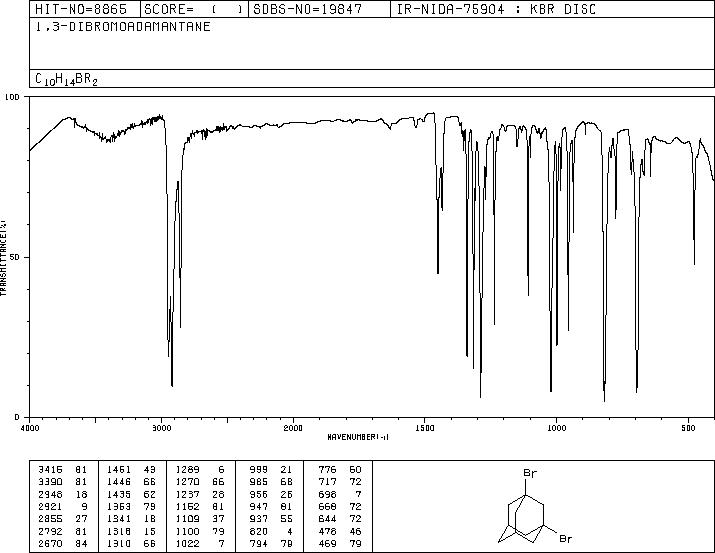This screenshot has height=553, width=715.
Task: Select the 947 peak entry
Action: coord(259,506)
